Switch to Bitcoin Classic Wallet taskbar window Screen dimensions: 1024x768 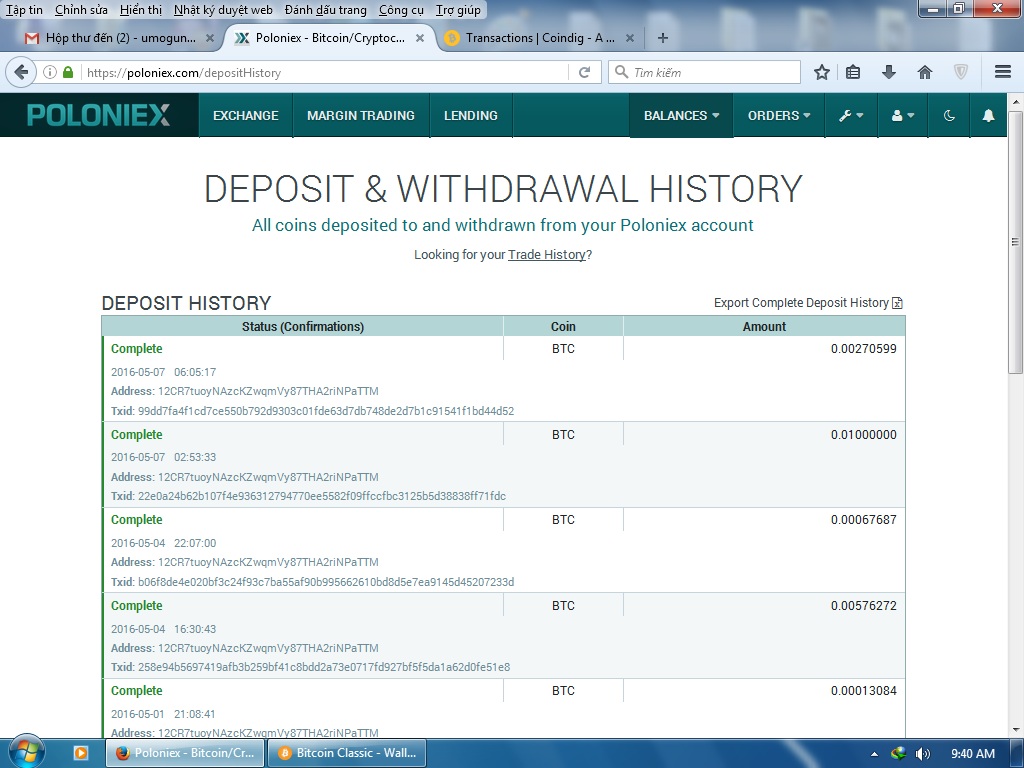347,753
